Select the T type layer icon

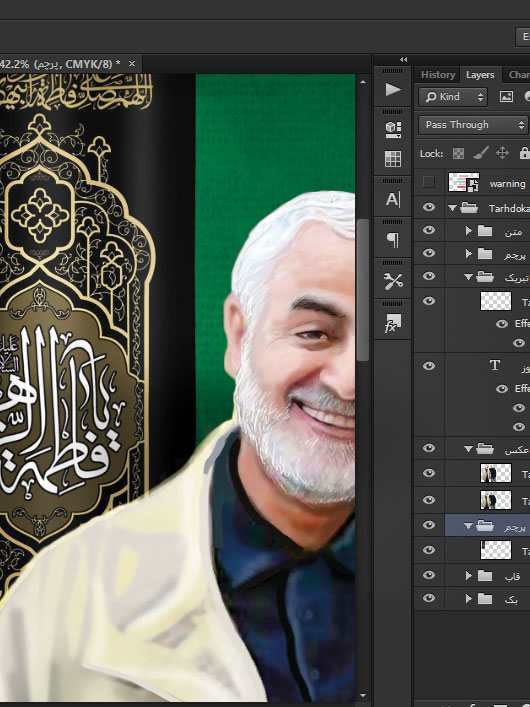(495, 365)
